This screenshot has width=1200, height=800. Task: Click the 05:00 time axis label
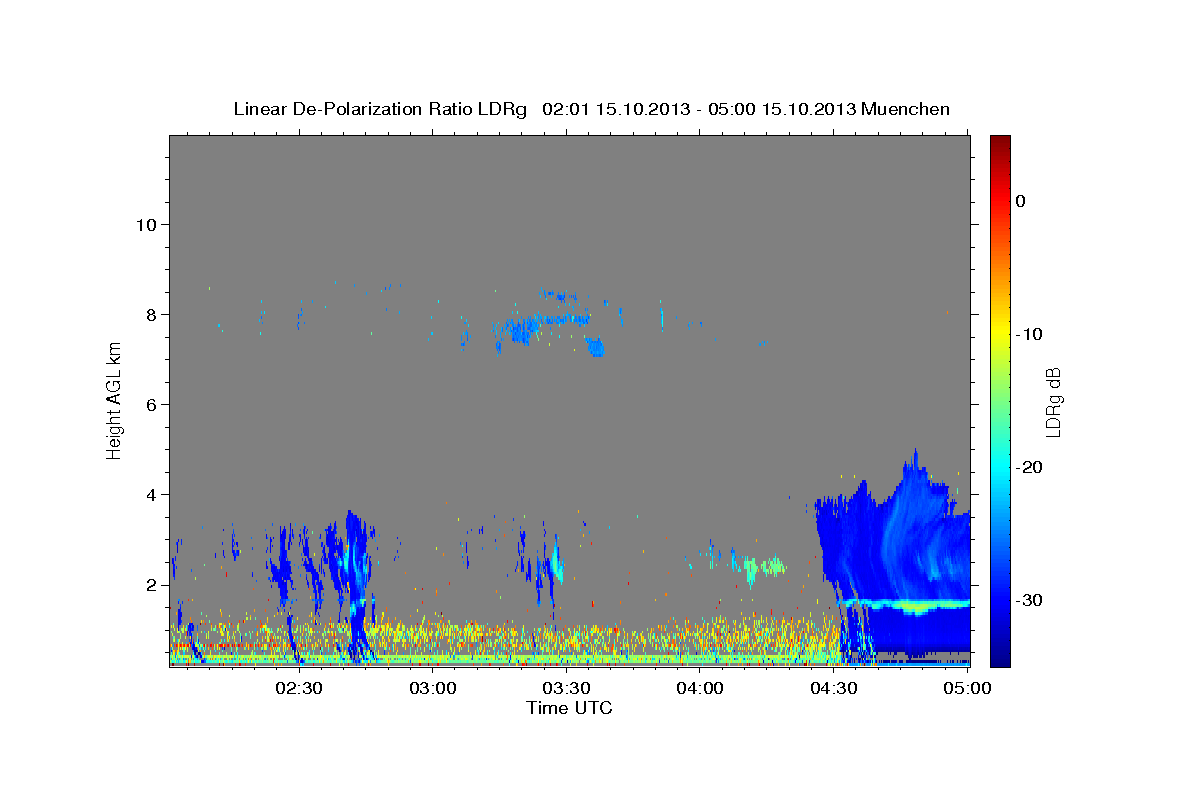point(967,688)
